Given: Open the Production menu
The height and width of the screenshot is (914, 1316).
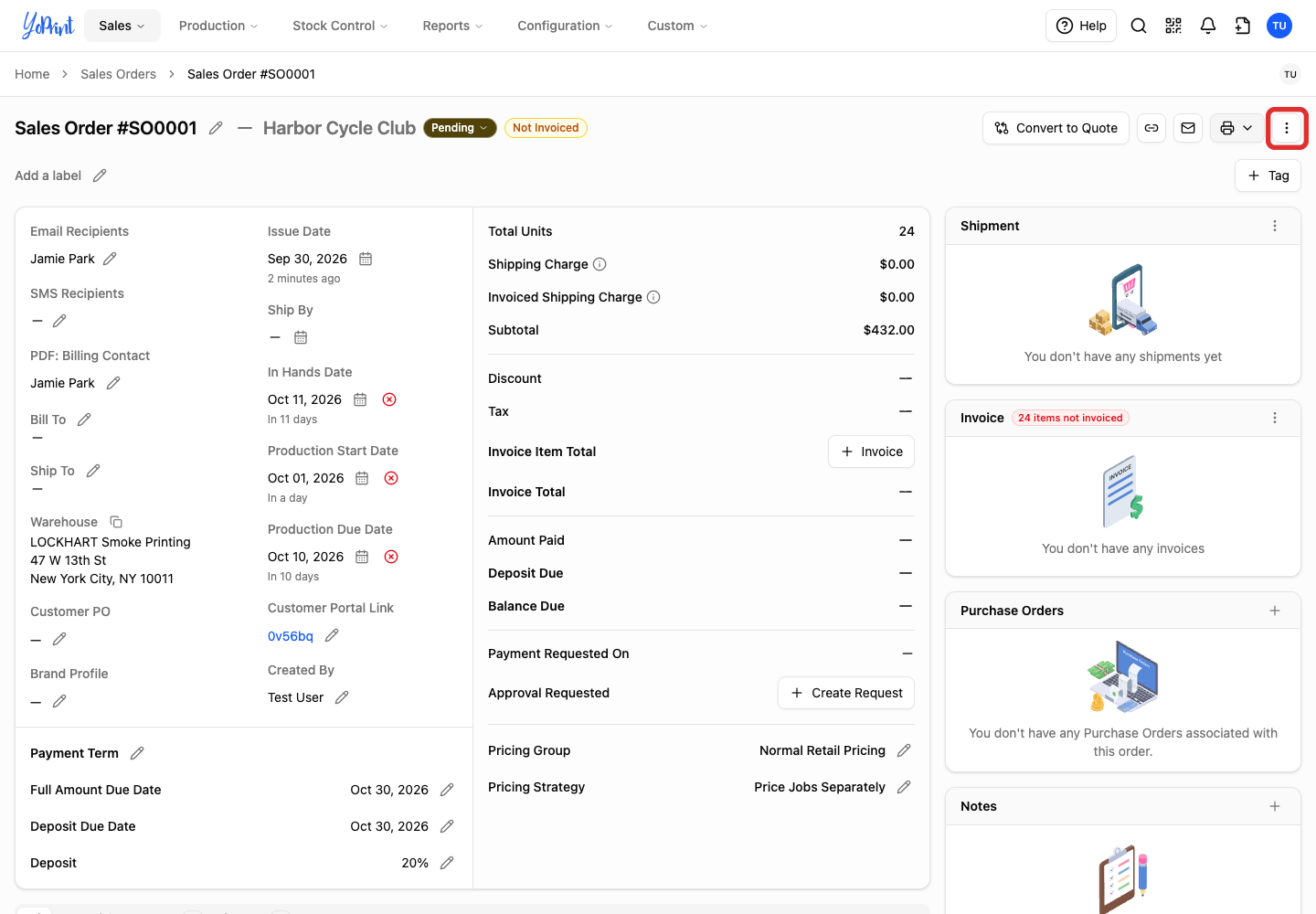Looking at the screenshot, I should tap(218, 26).
